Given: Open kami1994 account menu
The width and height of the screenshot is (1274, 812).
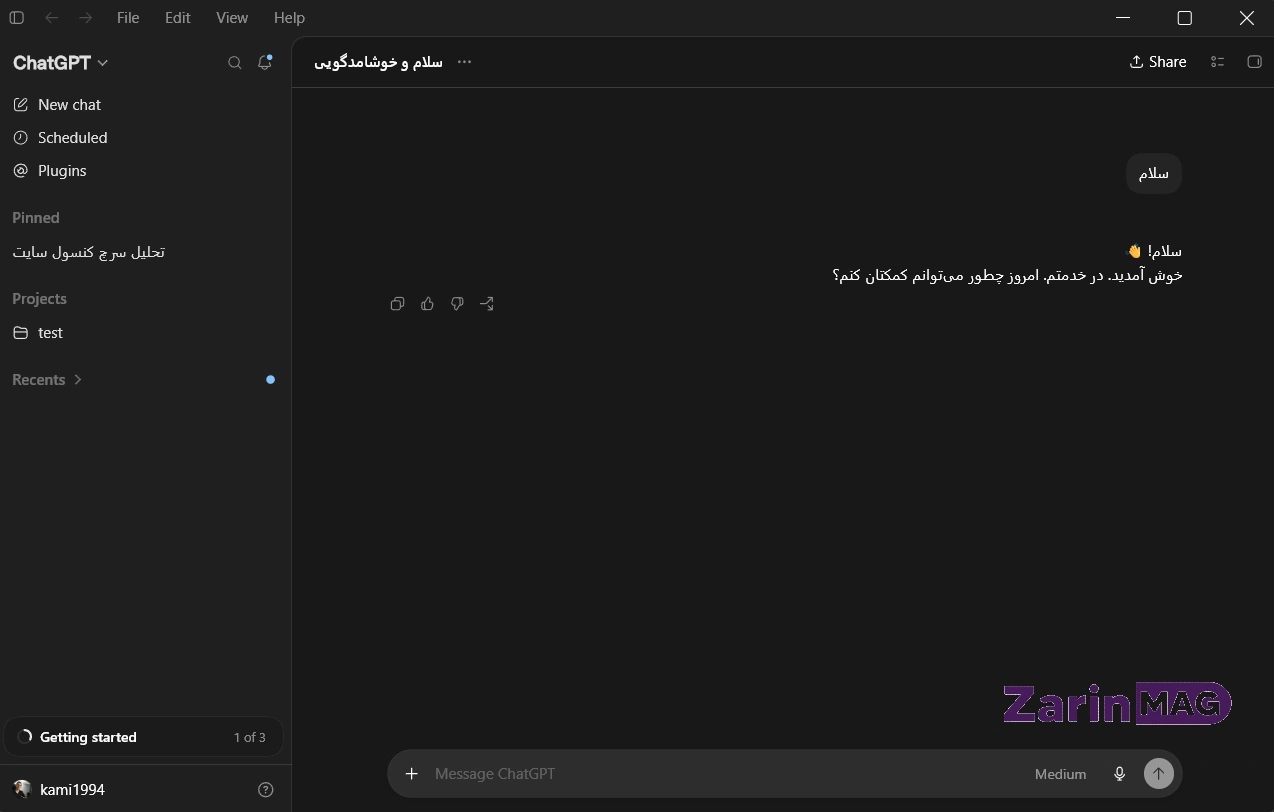Looking at the screenshot, I should click(60, 789).
